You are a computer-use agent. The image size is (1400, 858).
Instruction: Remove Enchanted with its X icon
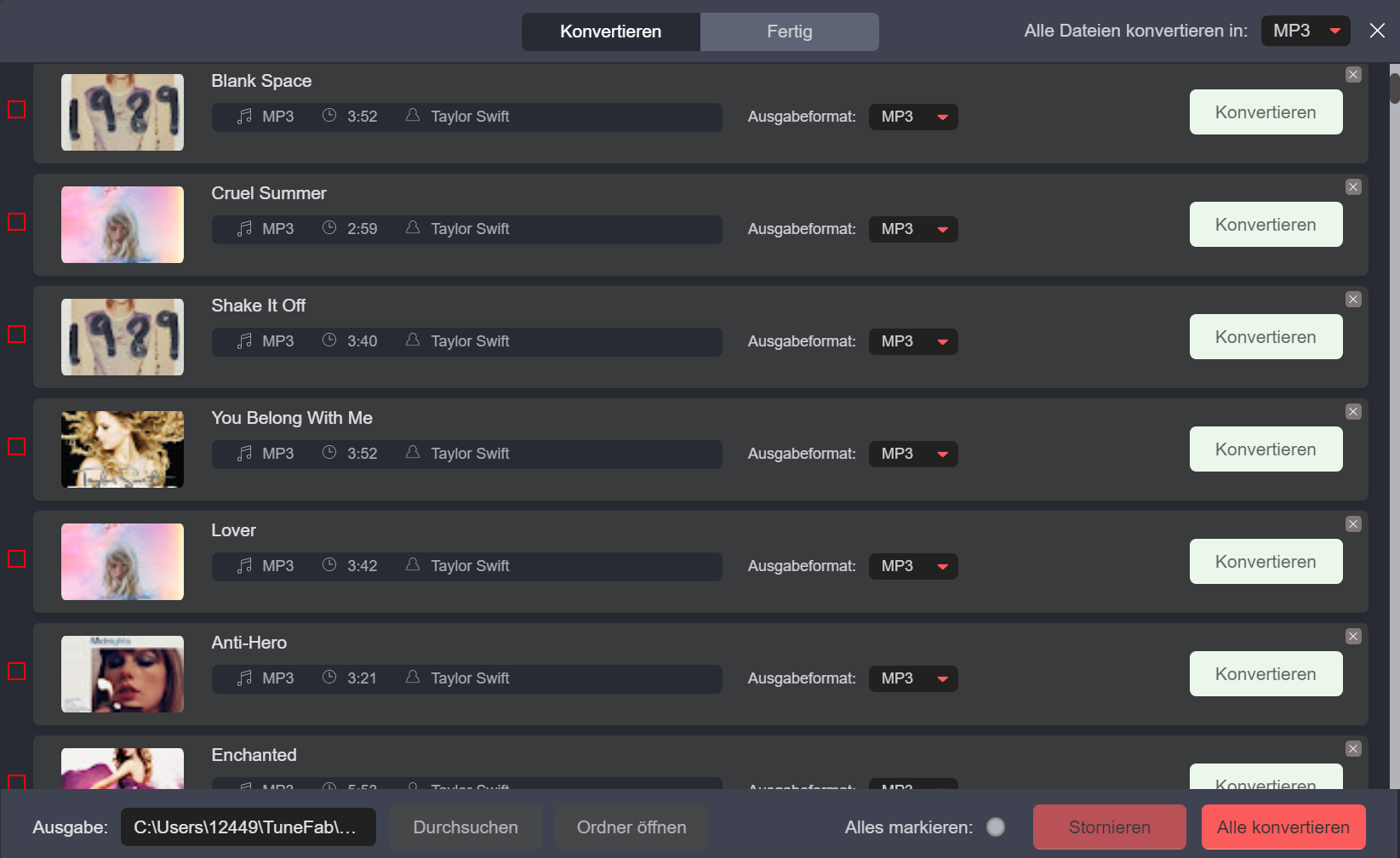coord(1353,749)
